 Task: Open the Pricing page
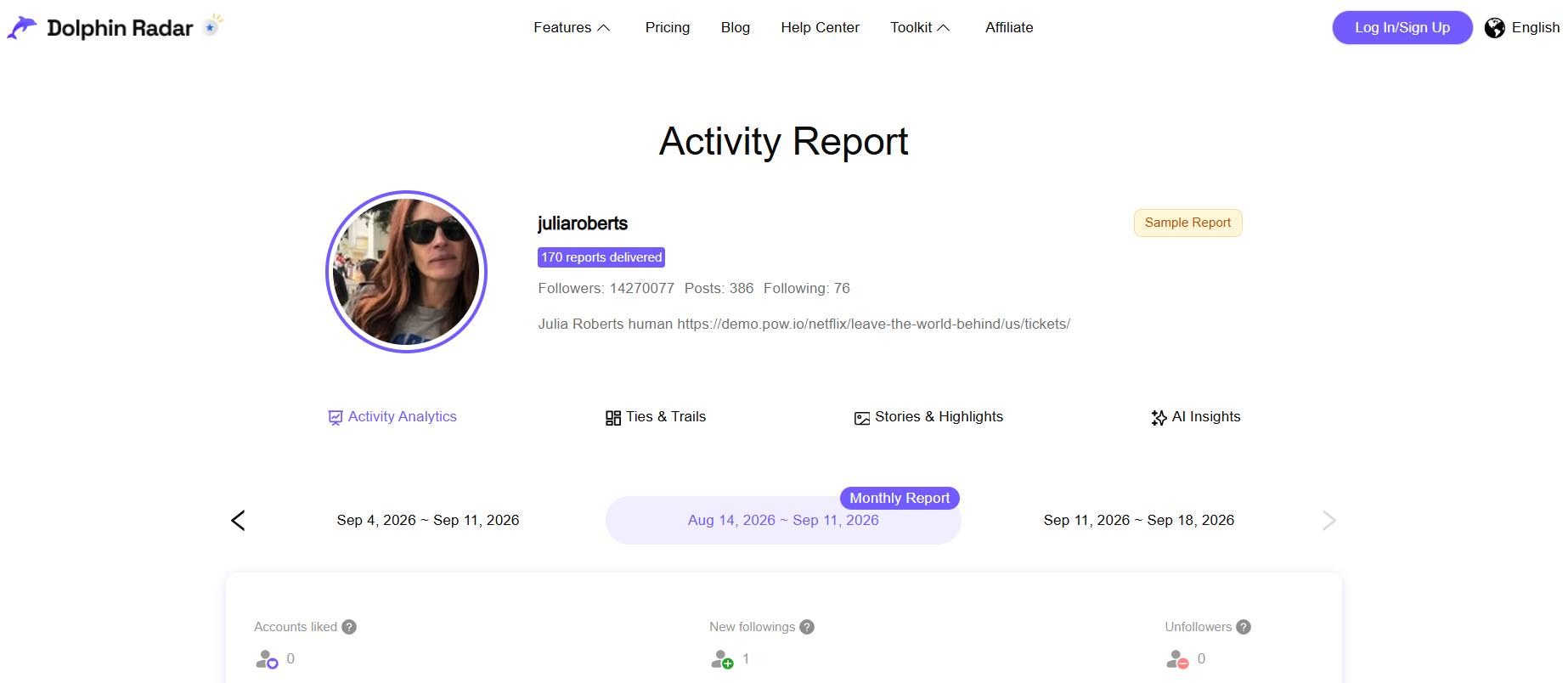click(x=668, y=28)
